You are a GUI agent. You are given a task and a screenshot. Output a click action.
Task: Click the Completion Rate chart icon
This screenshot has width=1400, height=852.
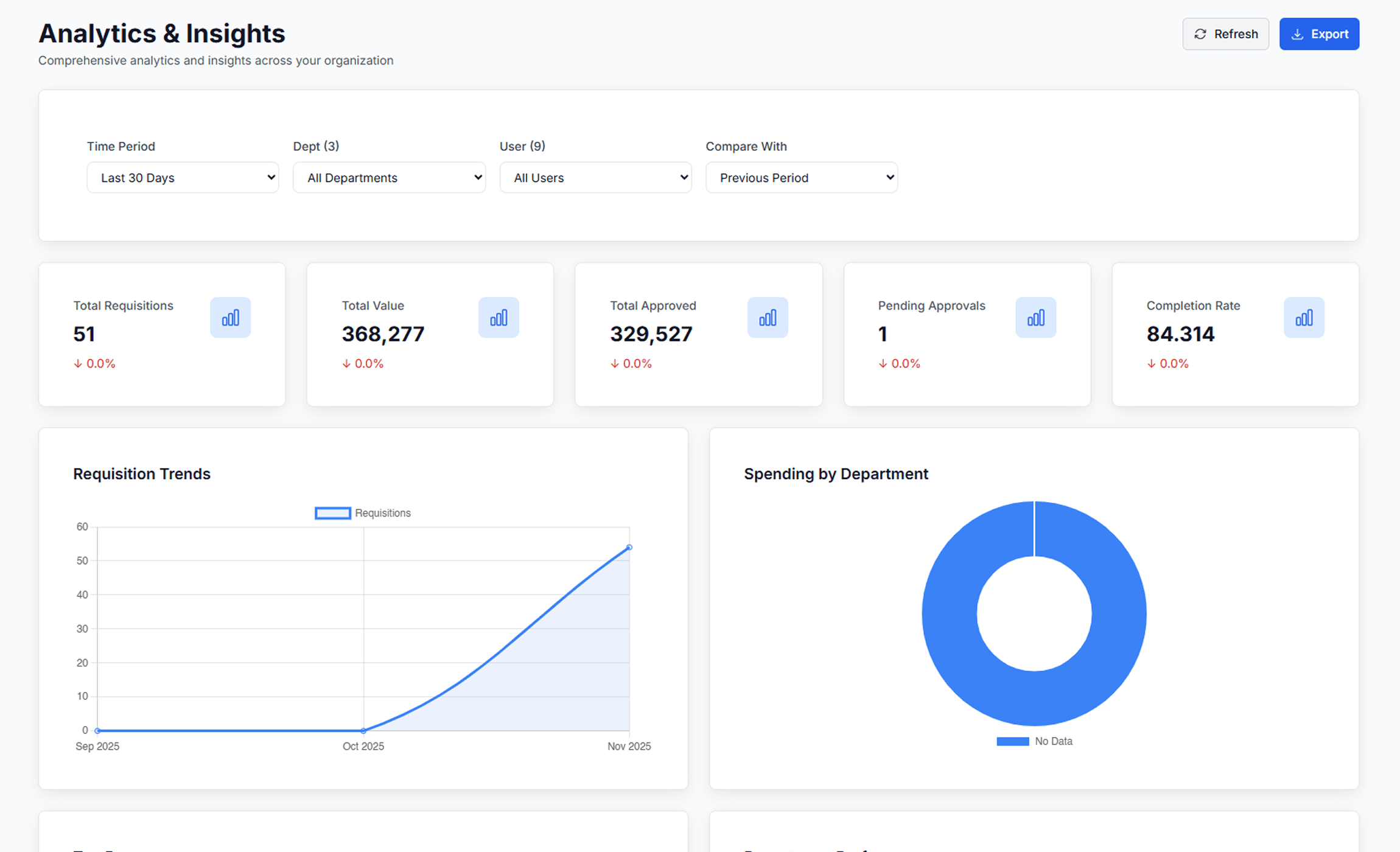click(1304, 317)
